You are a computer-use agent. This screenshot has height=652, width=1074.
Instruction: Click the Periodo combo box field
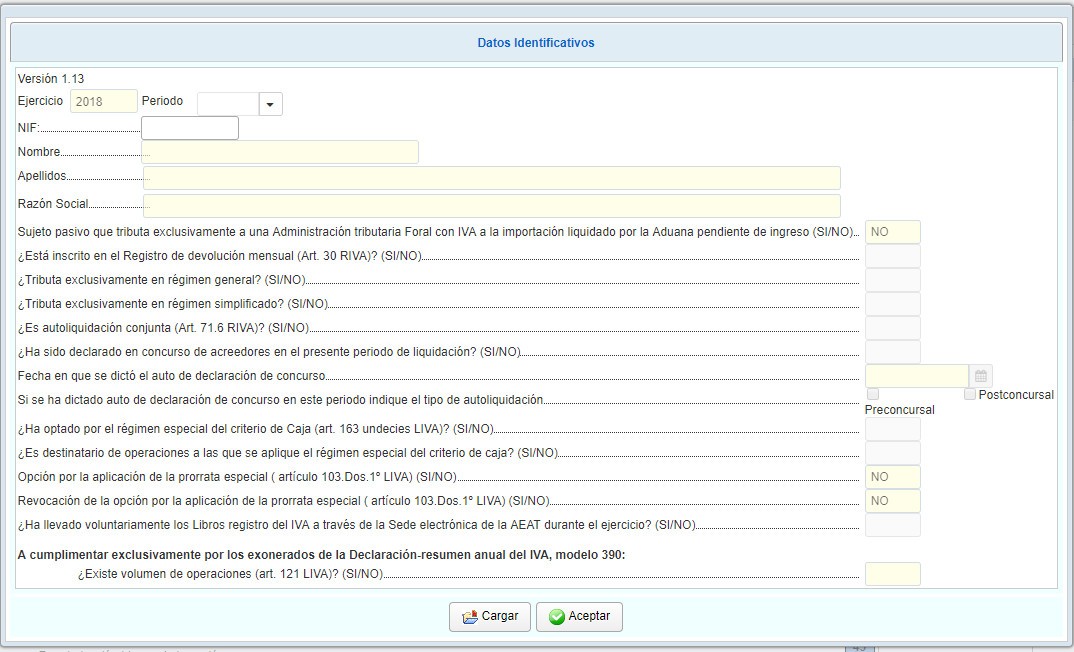click(228, 104)
